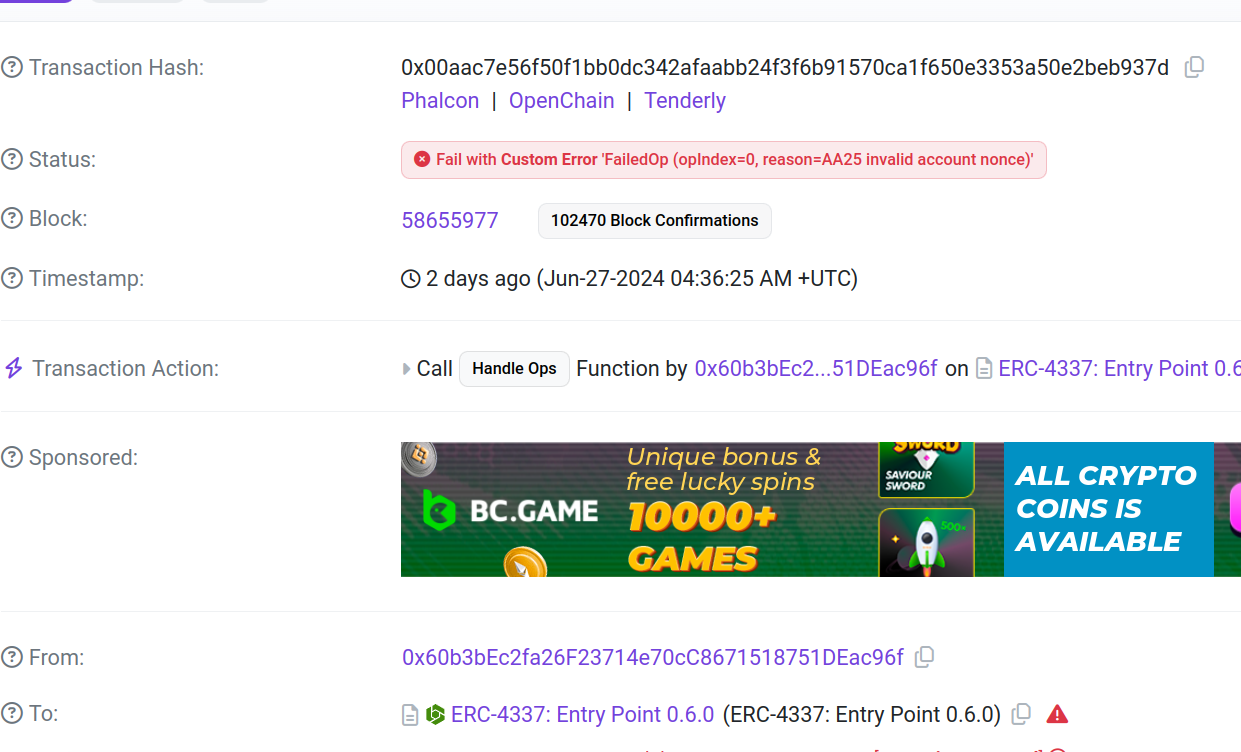Open help icon next to Transaction Hash
Image resolution: width=1241 pixels, height=752 pixels.
[x=12, y=68]
